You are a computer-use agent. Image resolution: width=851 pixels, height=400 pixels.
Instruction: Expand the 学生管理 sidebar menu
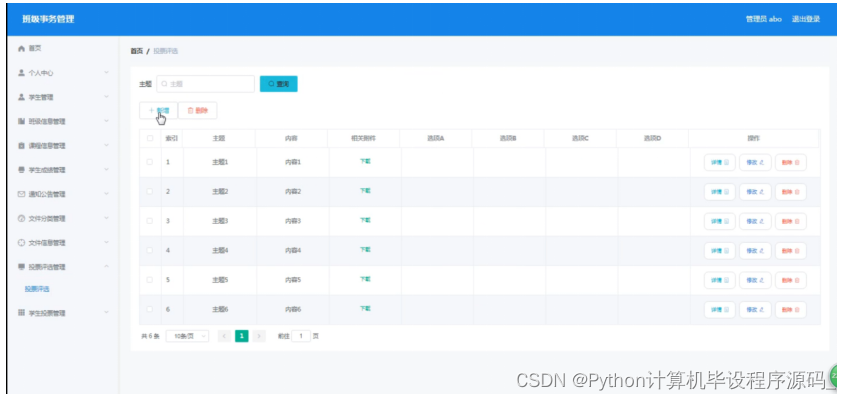click(63, 97)
